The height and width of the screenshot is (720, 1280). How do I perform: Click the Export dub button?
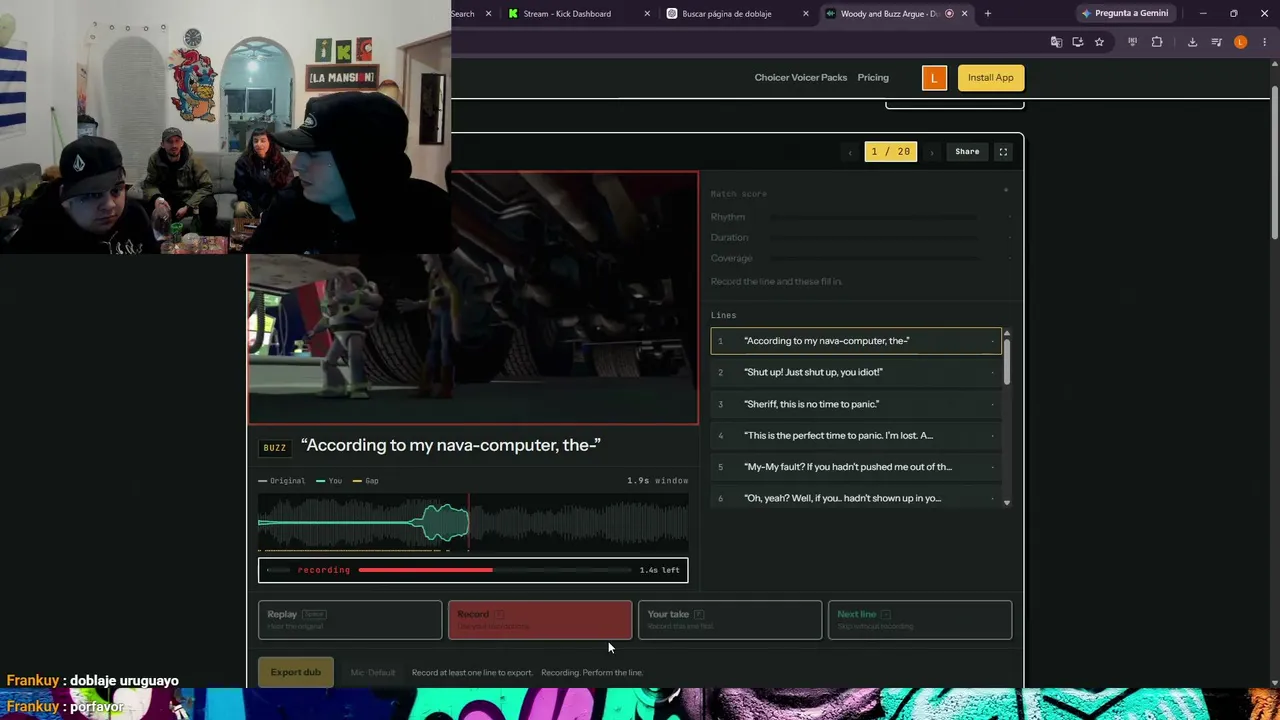pos(295,672)
